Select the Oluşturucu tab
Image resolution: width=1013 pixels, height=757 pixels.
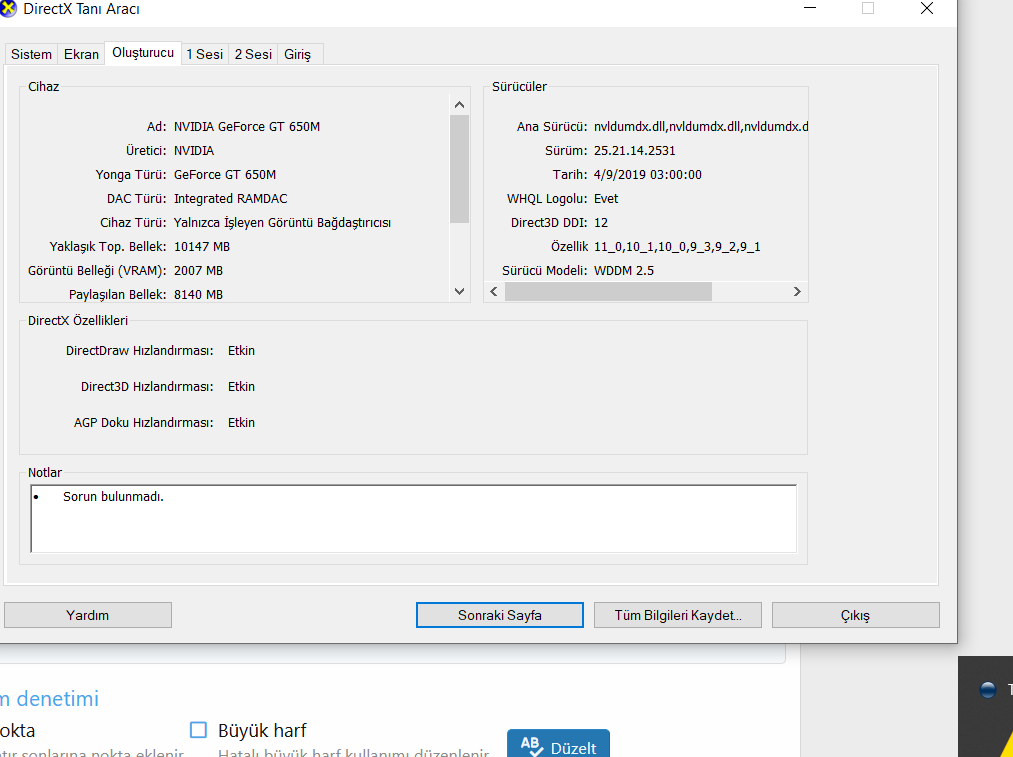(x=143, y=53)
